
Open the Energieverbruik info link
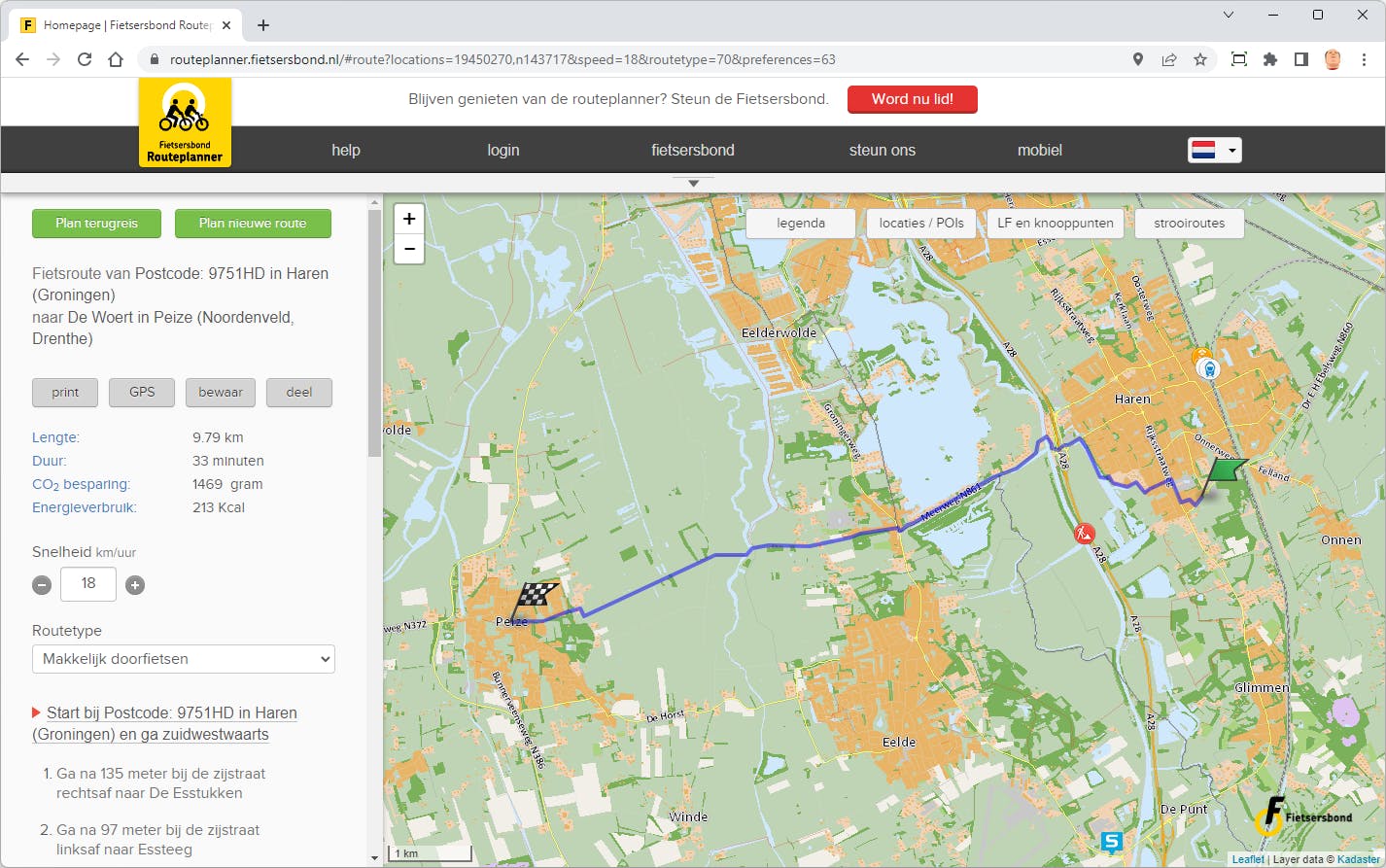pos(84,507)
